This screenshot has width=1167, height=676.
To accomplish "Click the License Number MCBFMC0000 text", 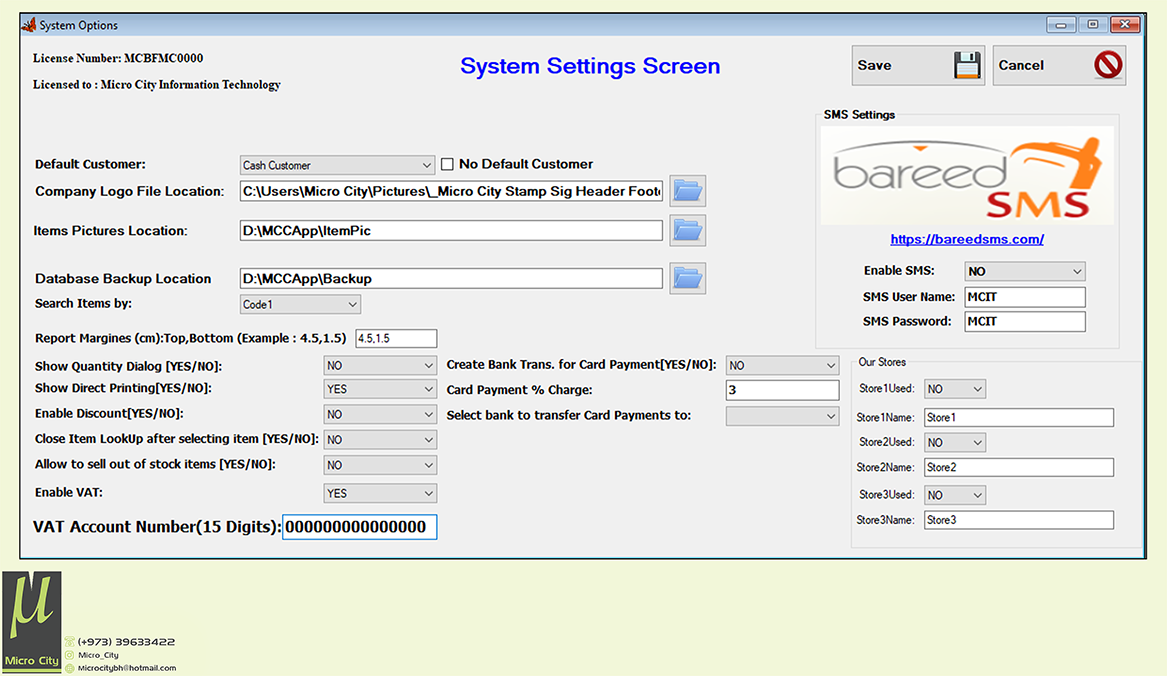I will (118, 58).
